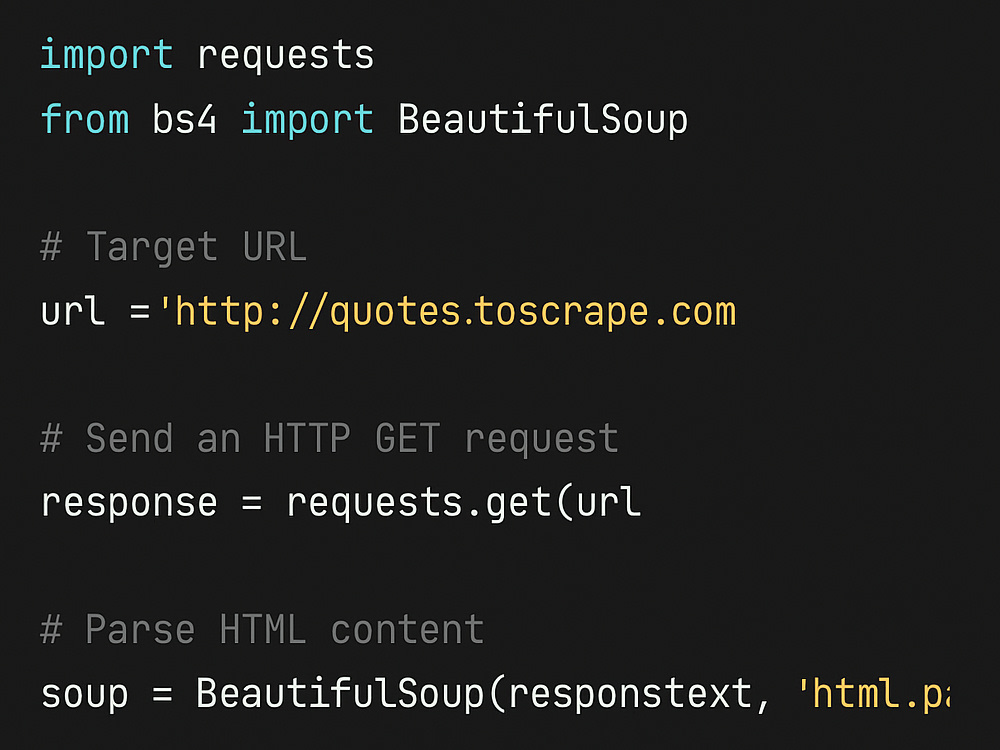1000x750 pixels.
Task: Click the '# Send an HTTP GET request' comment
Action: tap(329, 439)
